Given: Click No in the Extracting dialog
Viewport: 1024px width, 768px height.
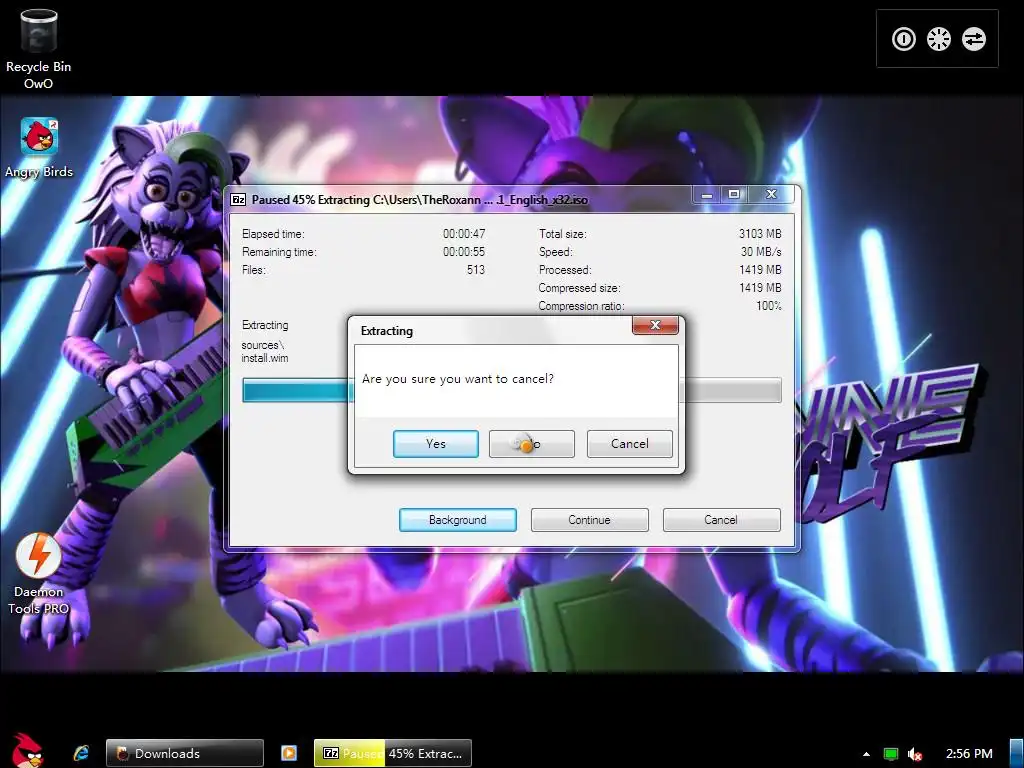Looking at the screenshot, I should pyautogui.click(x=532, y=444).
